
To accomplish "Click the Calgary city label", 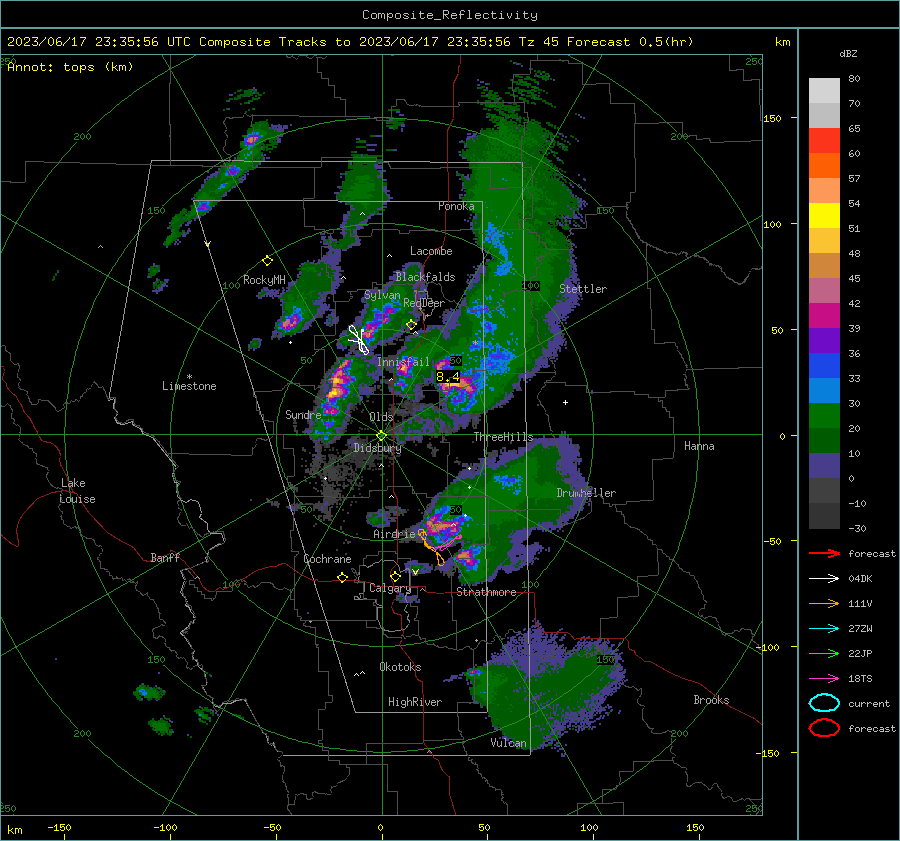I will tap(390, 588).
